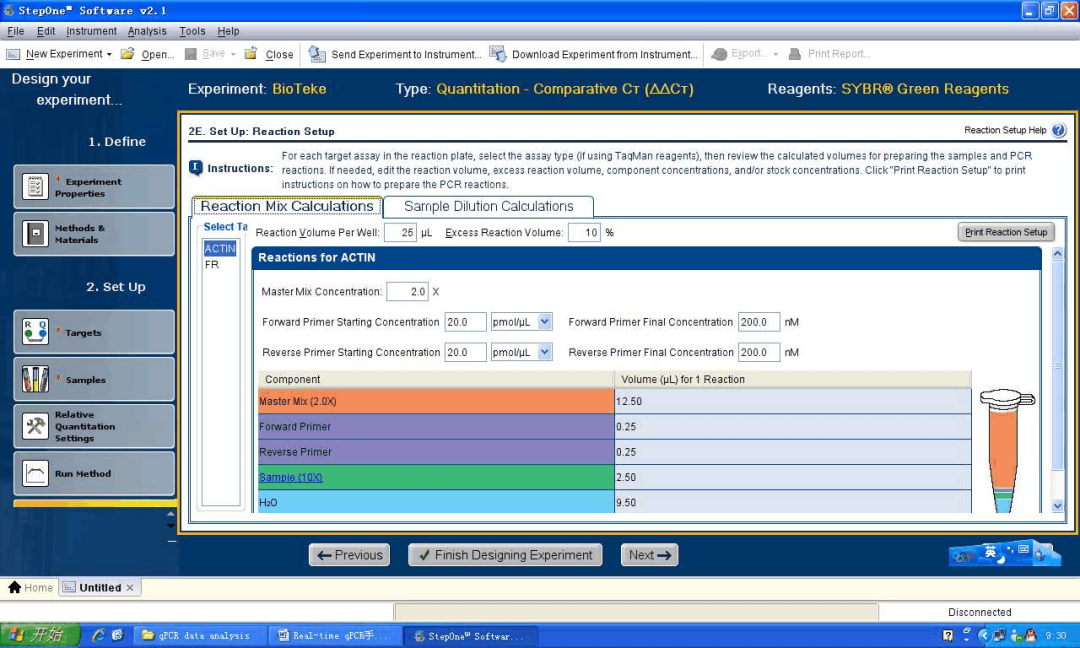Open the Samples test-tube icon step
Viewport: 1080px width, 648px height.
36,379
